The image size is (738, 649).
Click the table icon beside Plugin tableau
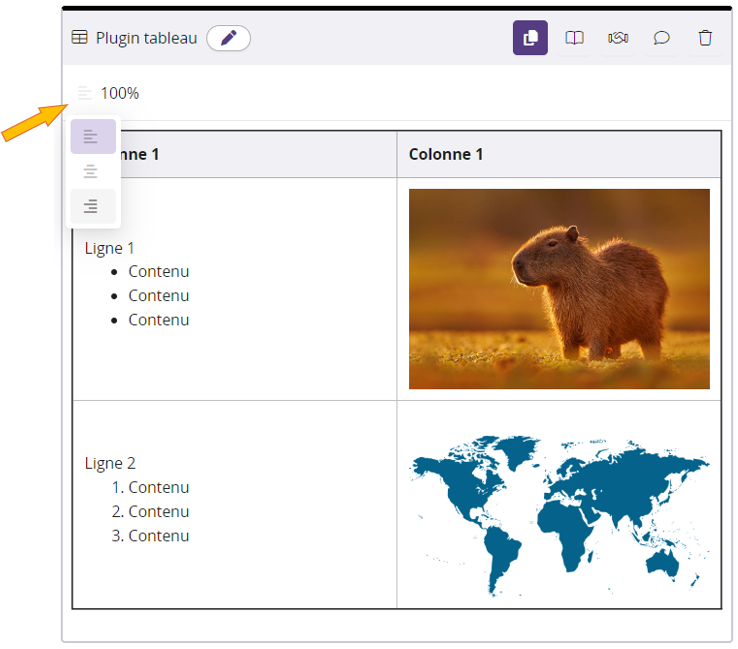tap(80, 38)
